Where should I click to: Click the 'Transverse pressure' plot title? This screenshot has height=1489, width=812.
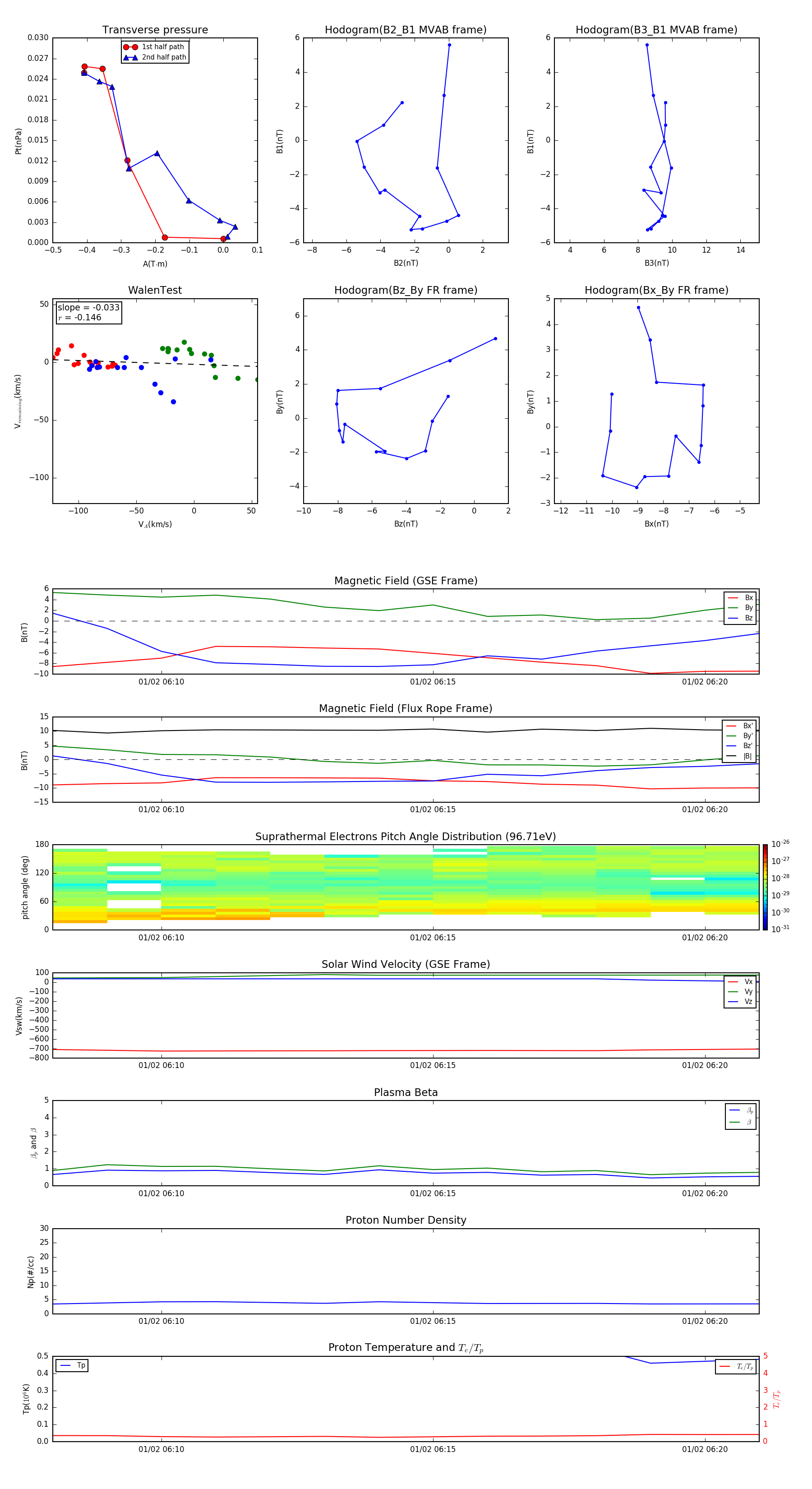155,30
